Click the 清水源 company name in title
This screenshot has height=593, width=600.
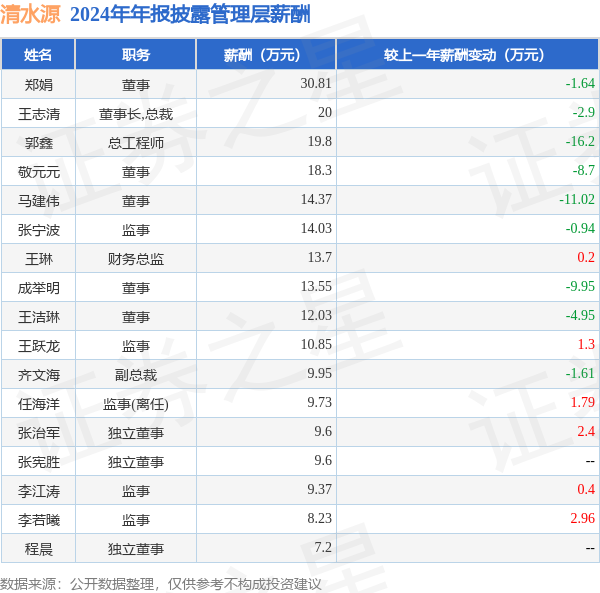click(30, 15)
